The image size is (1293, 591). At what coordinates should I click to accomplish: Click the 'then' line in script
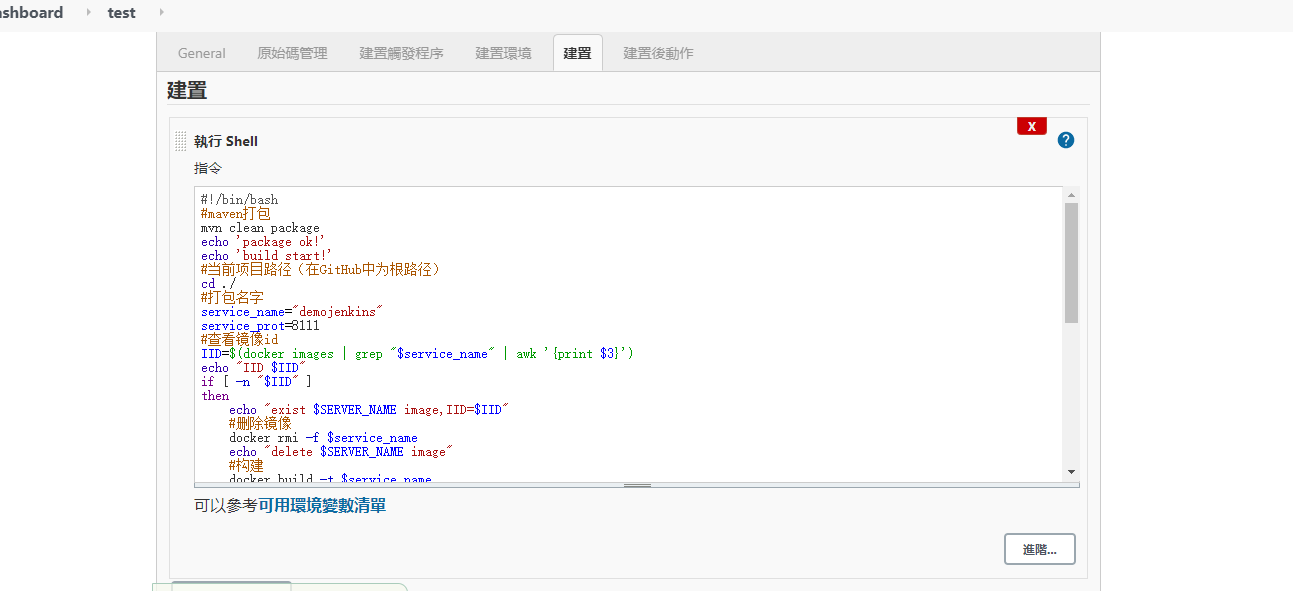(215, 396)
